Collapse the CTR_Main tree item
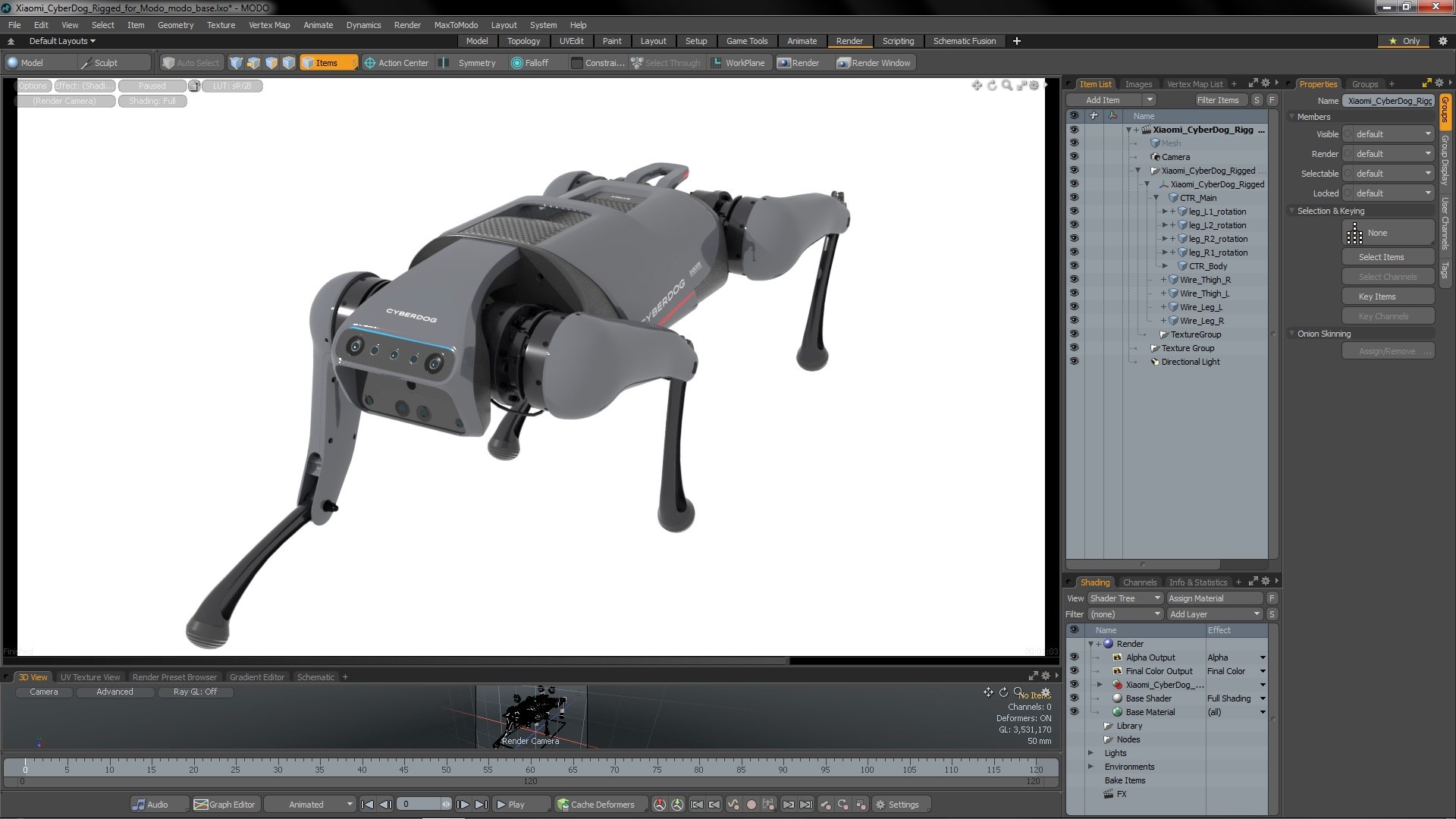The height and width of the screenshot is (819, 1456). pos(1156,198)
